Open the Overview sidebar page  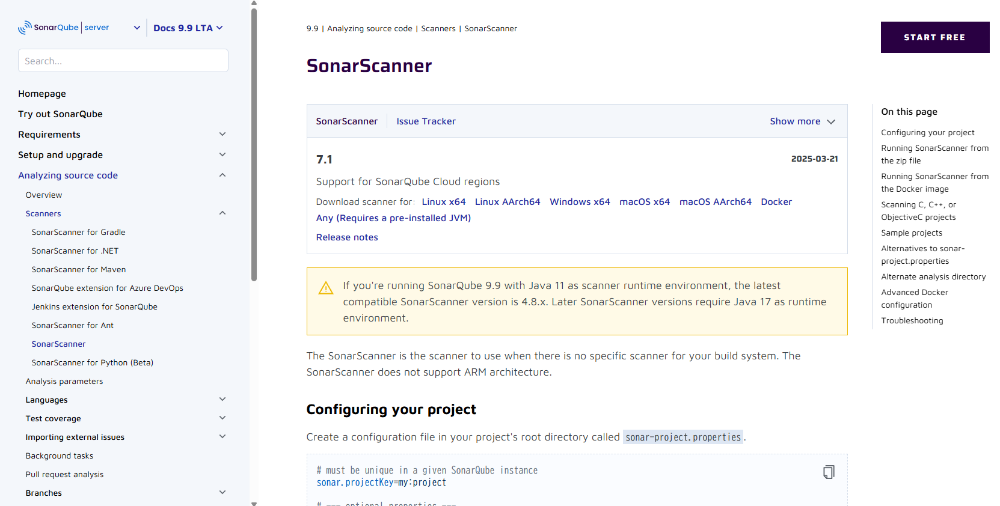44,195
